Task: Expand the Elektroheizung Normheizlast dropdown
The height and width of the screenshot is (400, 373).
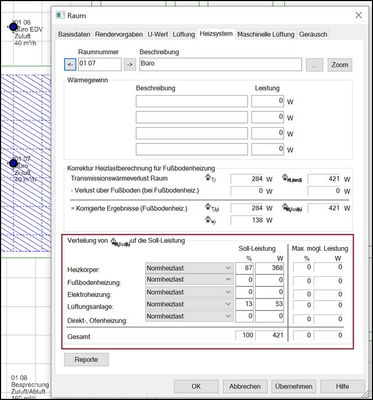Action: (x=189, y=292)
